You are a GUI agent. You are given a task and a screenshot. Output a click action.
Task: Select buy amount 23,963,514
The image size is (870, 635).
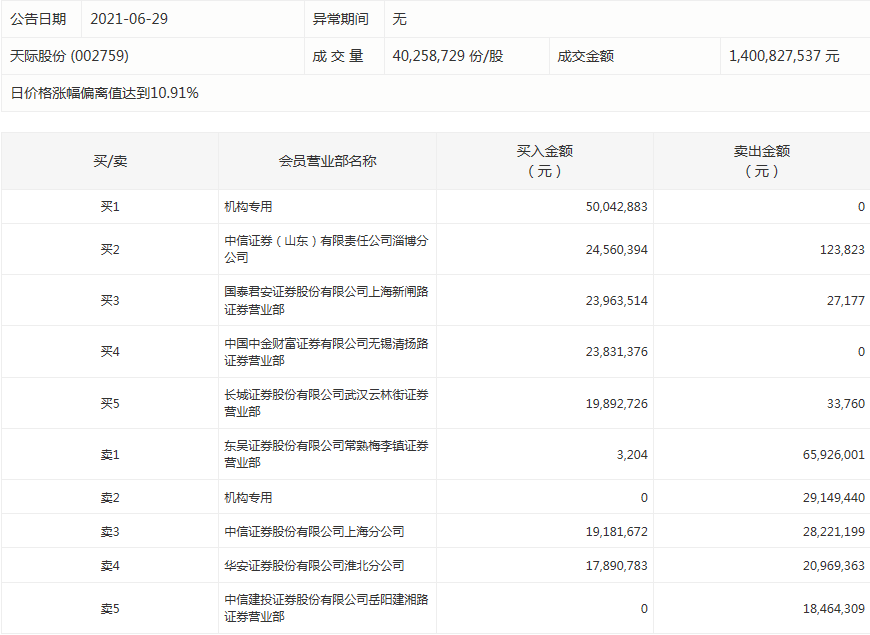pos(616,301)
